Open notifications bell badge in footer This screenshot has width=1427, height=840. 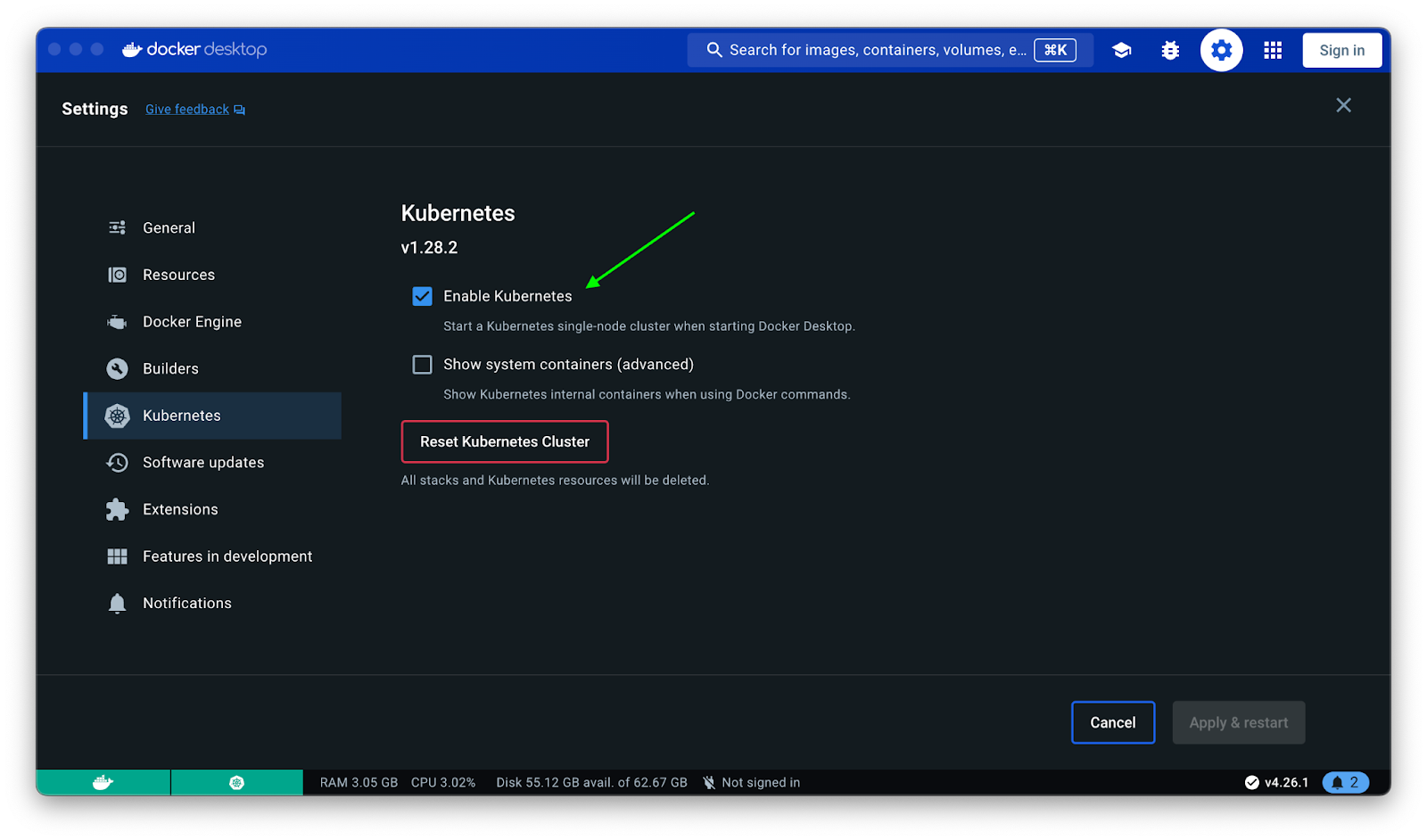coord(1345,782)
